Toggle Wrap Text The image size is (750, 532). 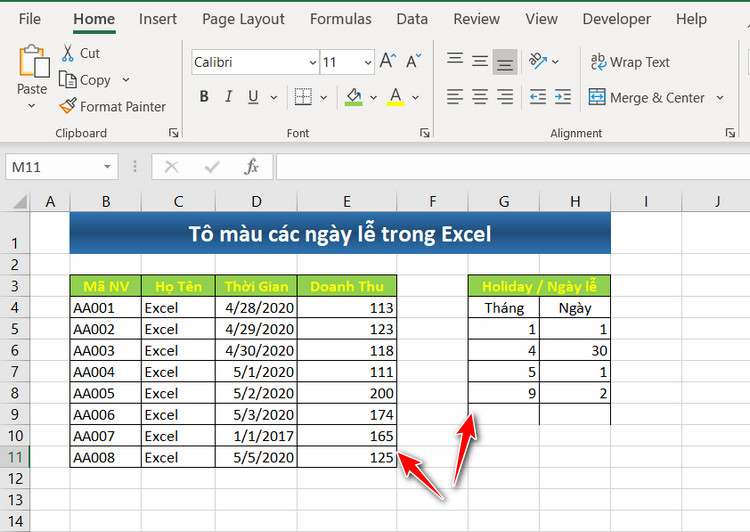(630, 62)
